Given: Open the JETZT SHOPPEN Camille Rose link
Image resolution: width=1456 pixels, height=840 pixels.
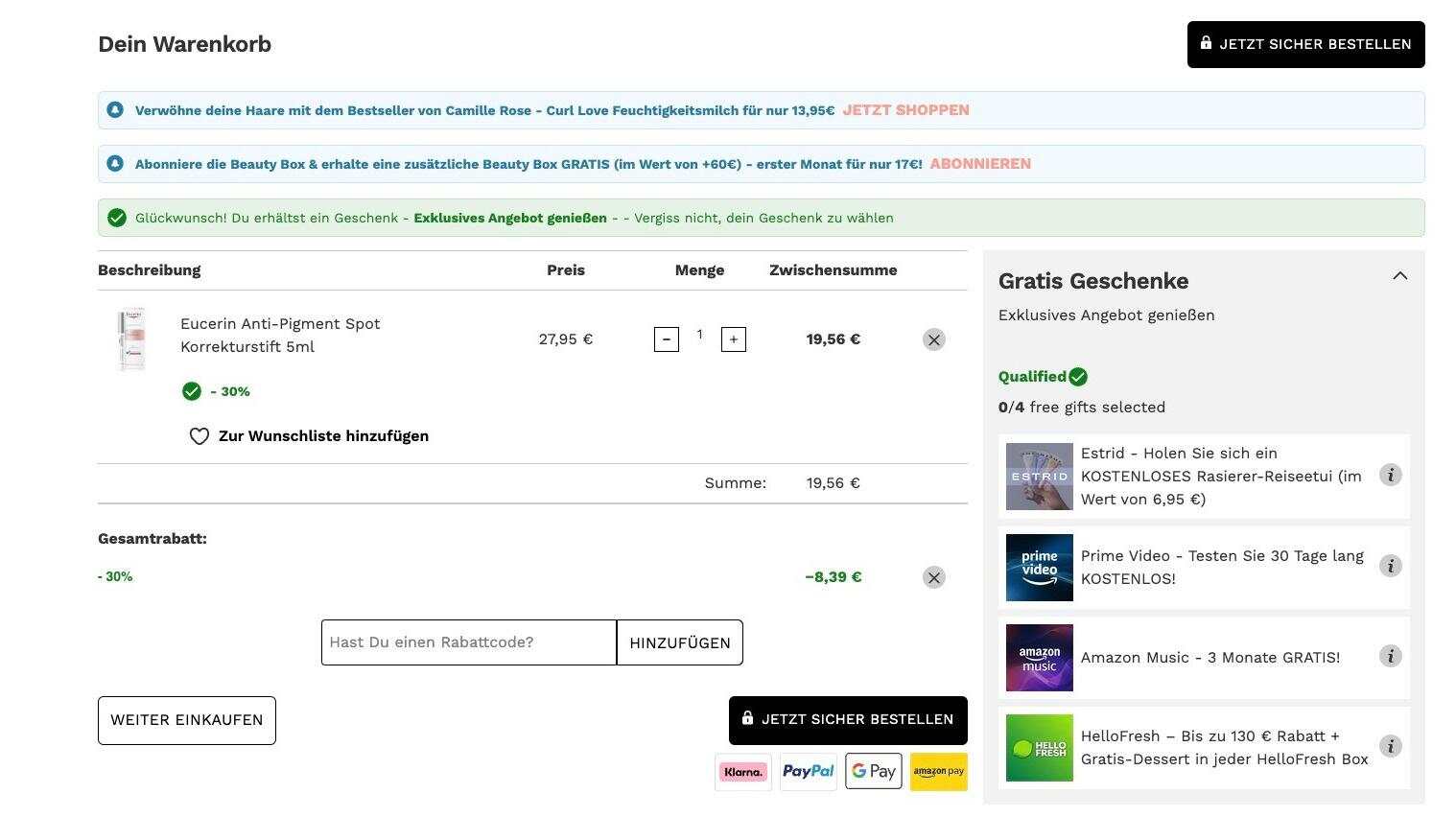Looking at the screenshot, I should click(x=905, y=110).
